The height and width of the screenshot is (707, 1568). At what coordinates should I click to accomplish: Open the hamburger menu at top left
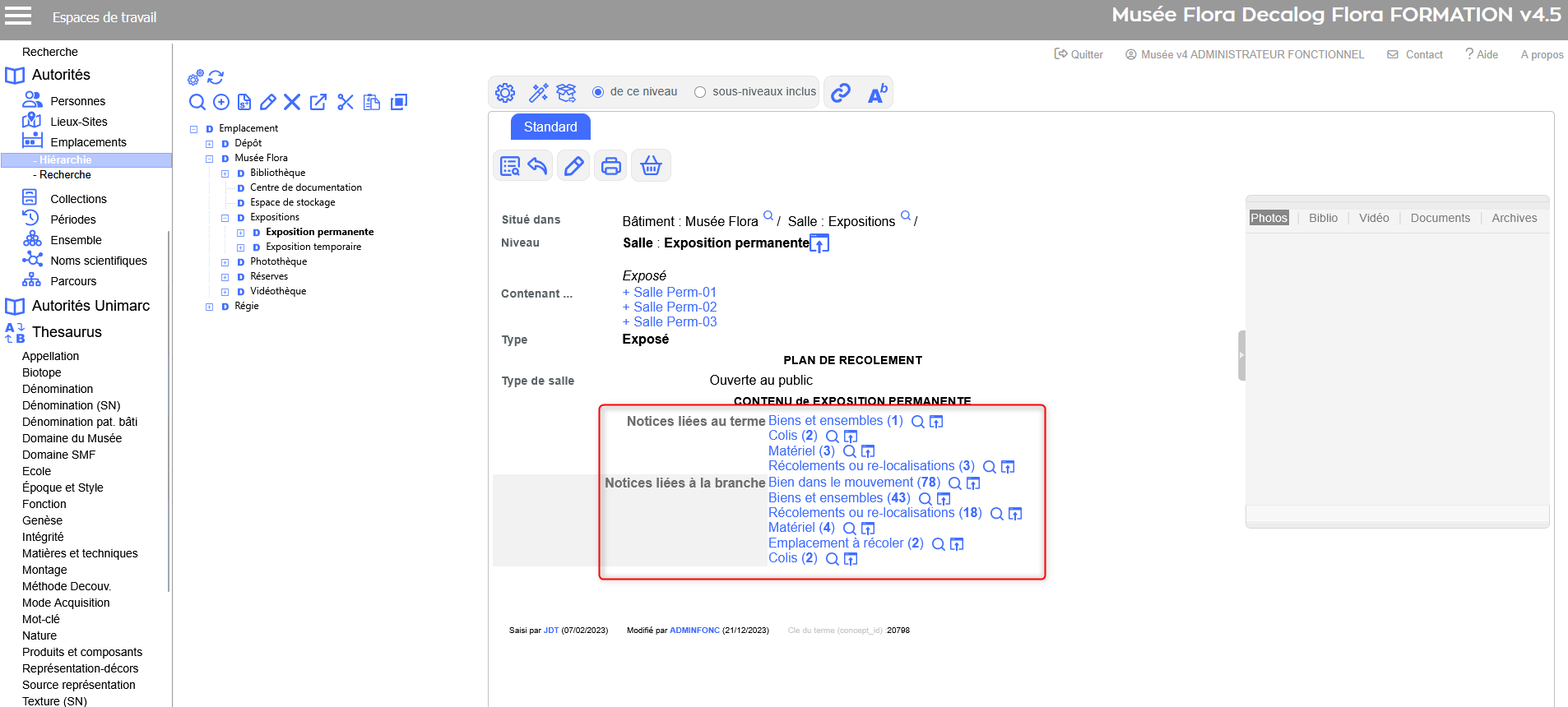pyautogui.click(x=18, y=16)
